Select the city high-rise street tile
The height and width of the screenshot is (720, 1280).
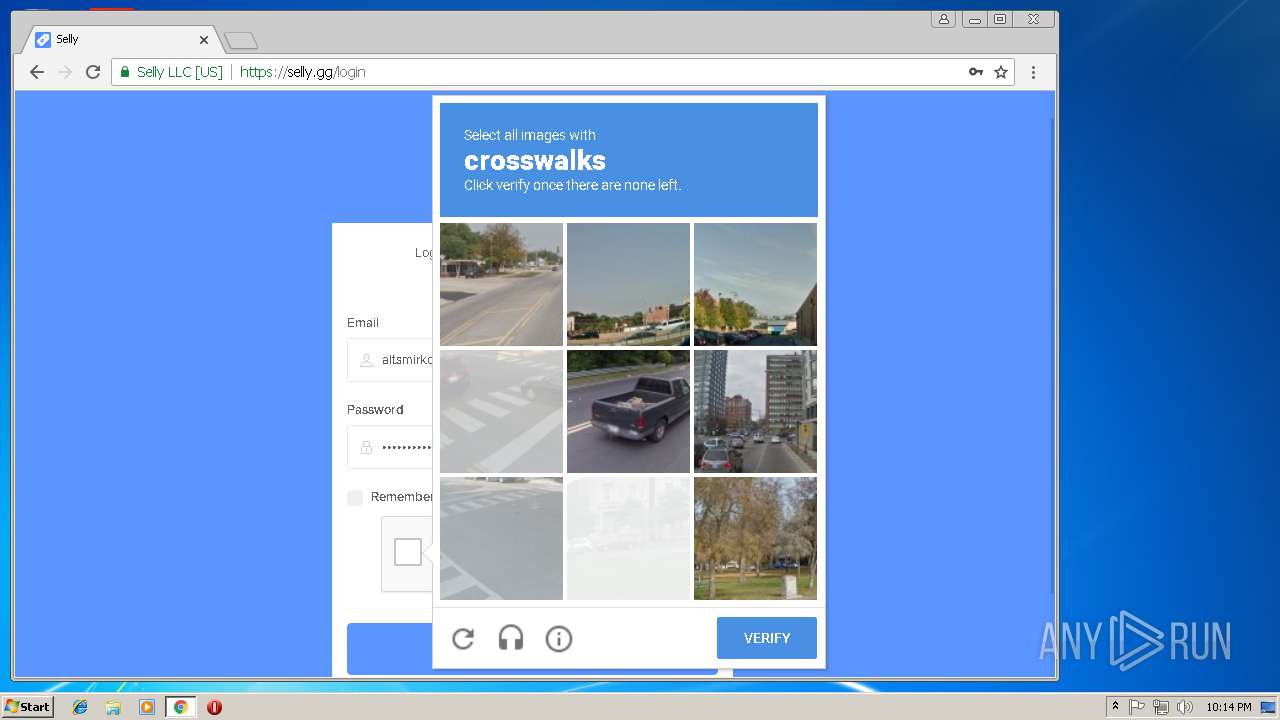(x=755, y=411)
